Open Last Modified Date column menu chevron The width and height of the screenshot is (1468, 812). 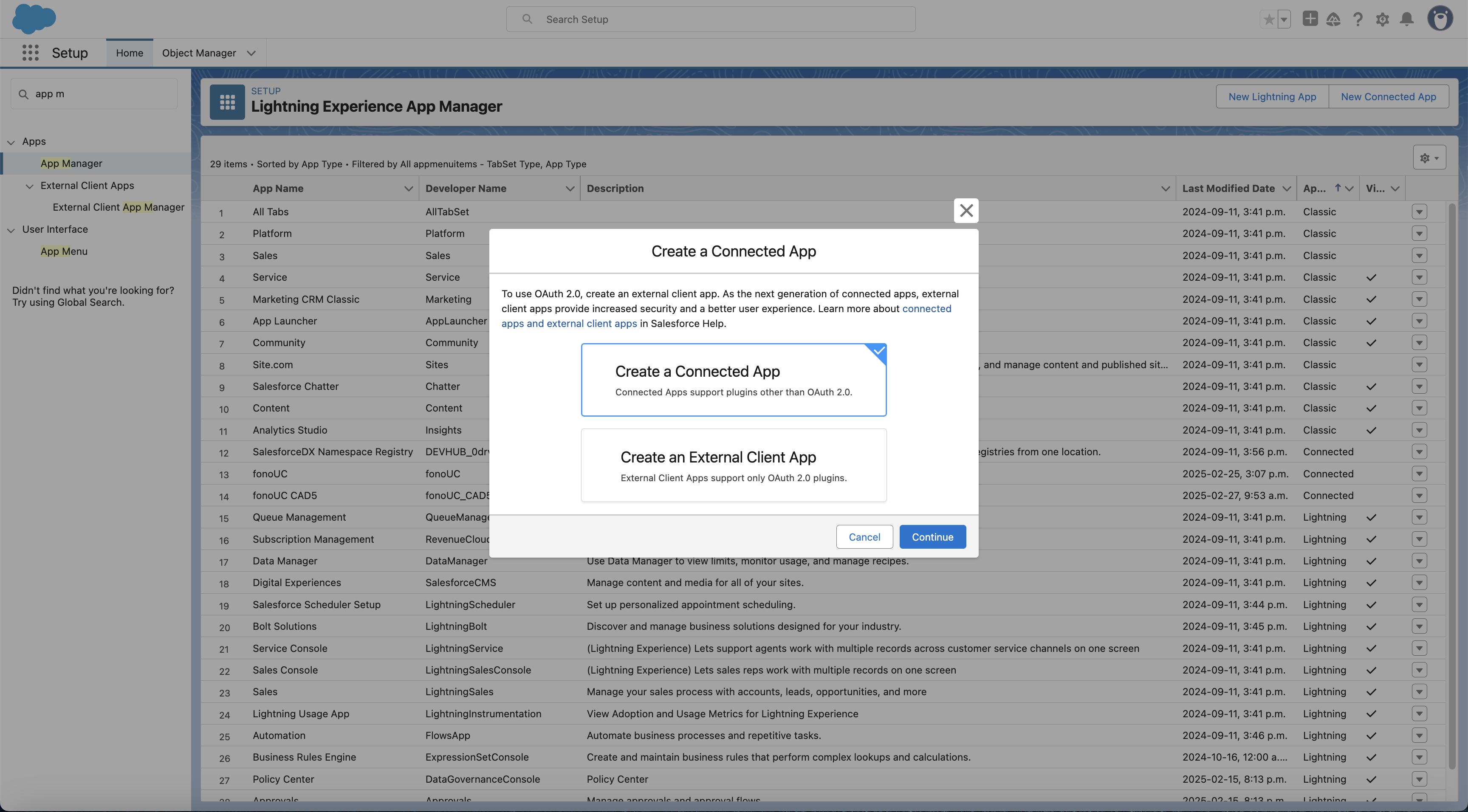[1286, 189]
